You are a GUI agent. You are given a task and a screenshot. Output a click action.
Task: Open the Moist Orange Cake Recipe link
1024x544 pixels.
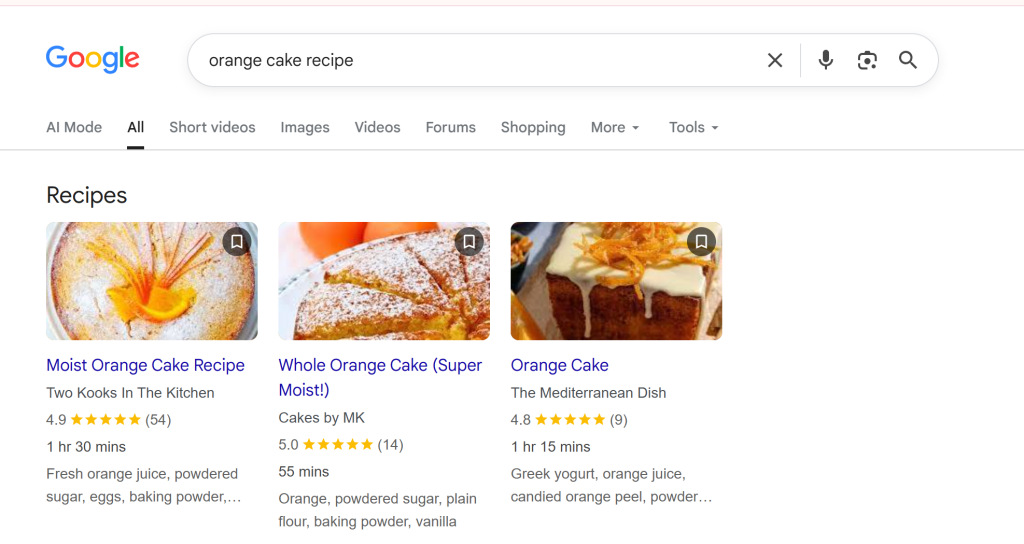145,365
